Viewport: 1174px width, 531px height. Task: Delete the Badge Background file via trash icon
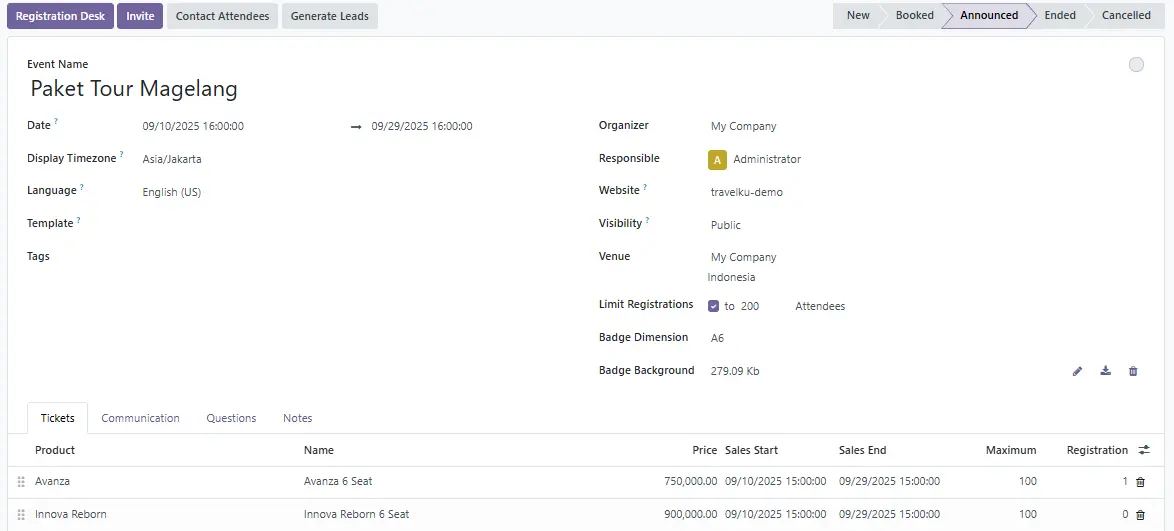click(x=1133, y=371)
